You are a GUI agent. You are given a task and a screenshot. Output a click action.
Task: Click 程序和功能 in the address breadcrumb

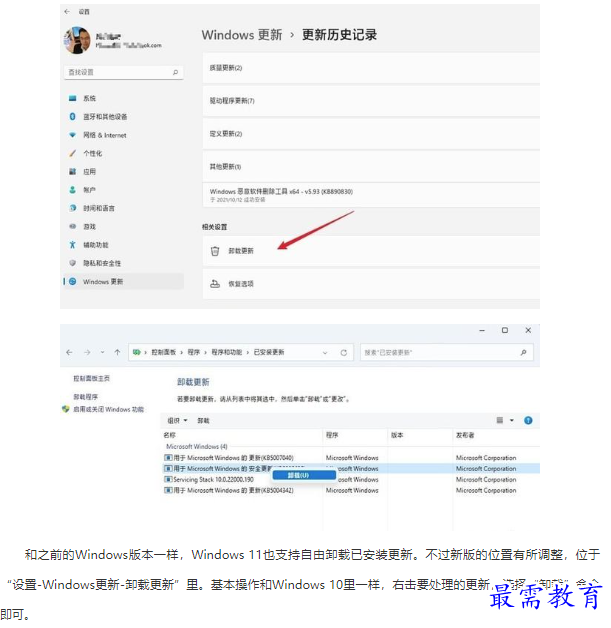(227, 352)
